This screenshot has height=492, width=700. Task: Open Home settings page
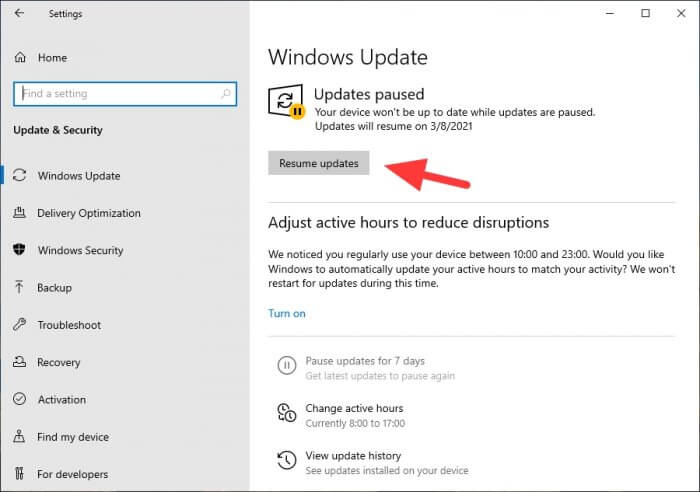(52, 58)
